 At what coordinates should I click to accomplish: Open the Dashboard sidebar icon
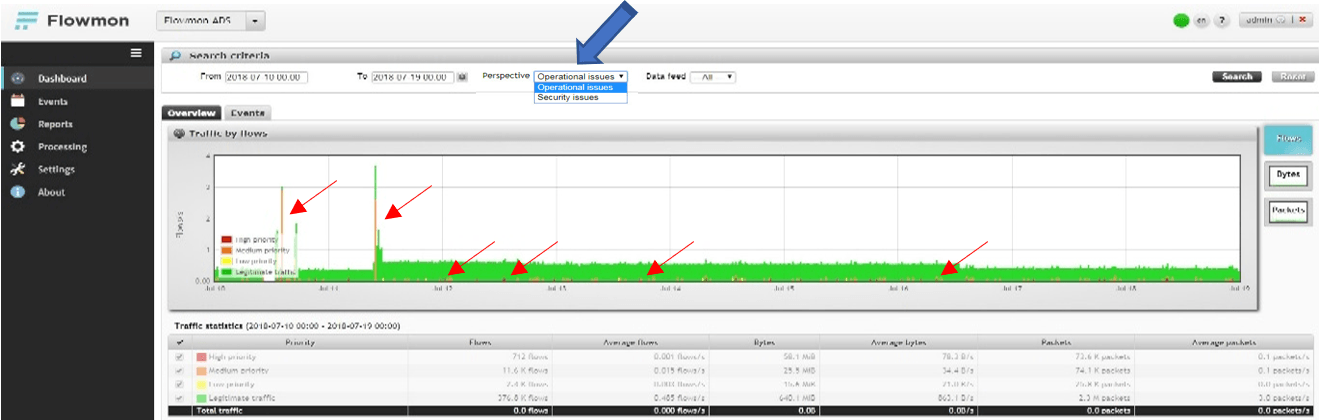(17, 78)
